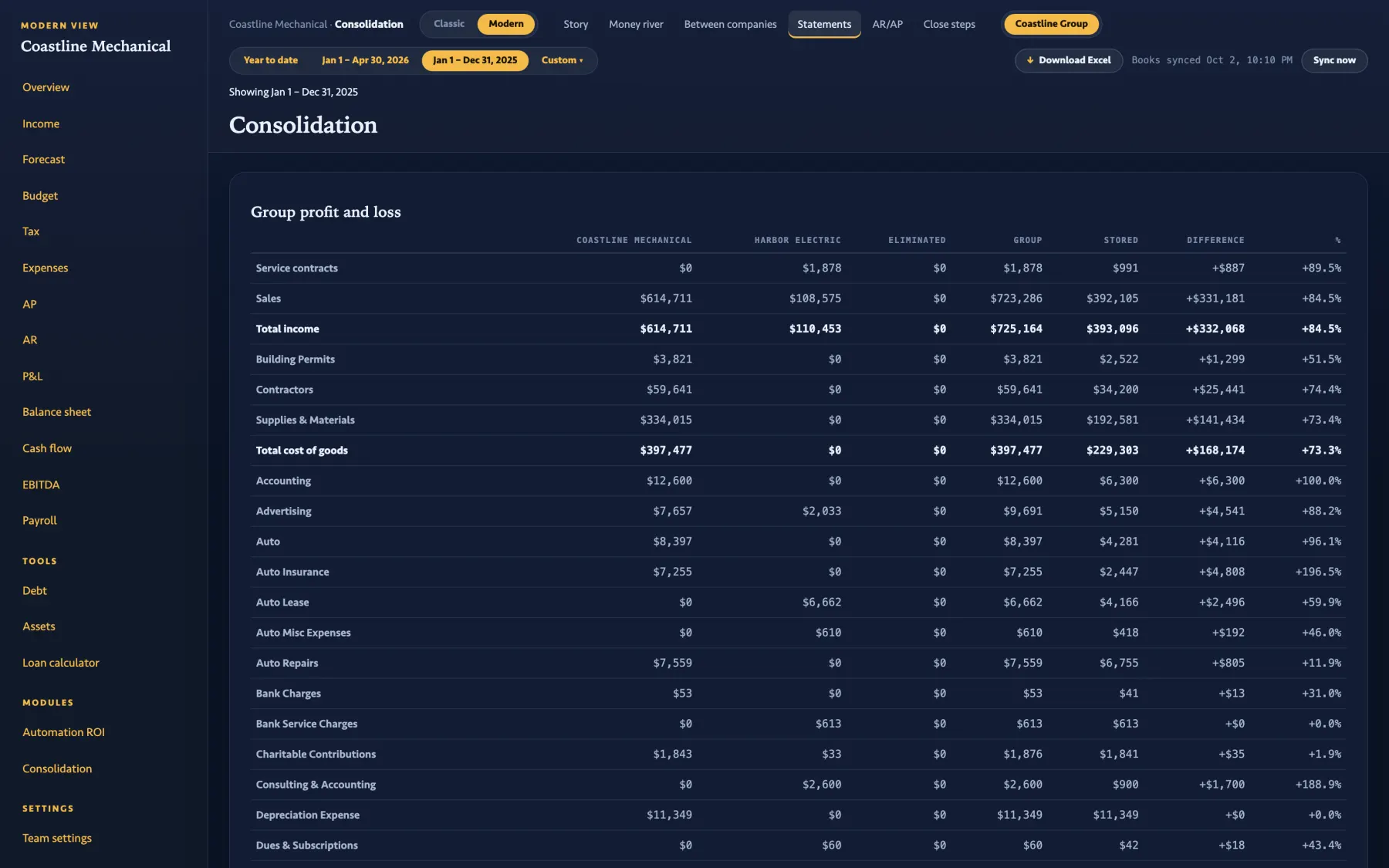Viewport: 1389px width, 868px height.
Task: Open Team settings
Action: click(x=57, y=838)
